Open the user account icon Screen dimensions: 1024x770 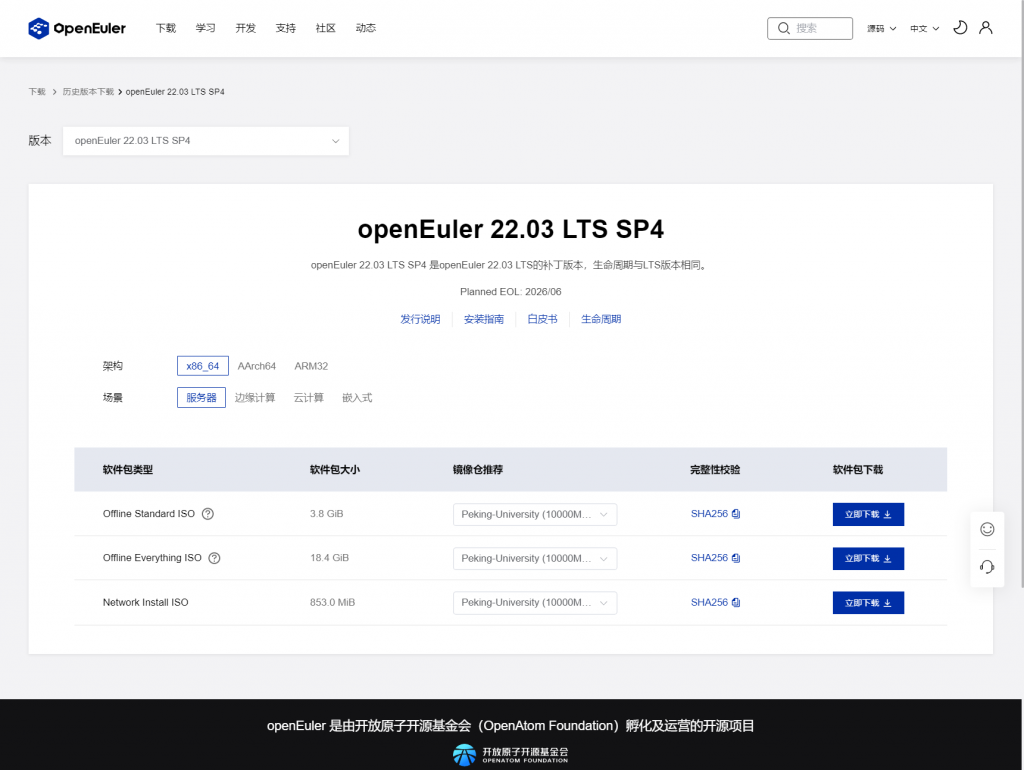pyautogui.click(x=985, y=27)
